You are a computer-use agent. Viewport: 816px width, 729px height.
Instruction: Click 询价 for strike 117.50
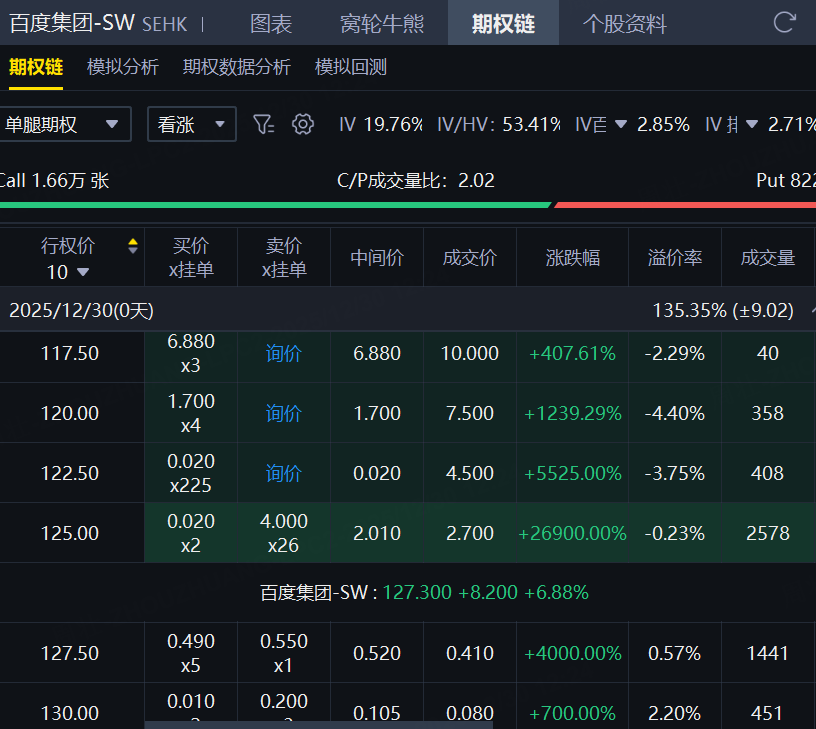(x=284, y=354)
